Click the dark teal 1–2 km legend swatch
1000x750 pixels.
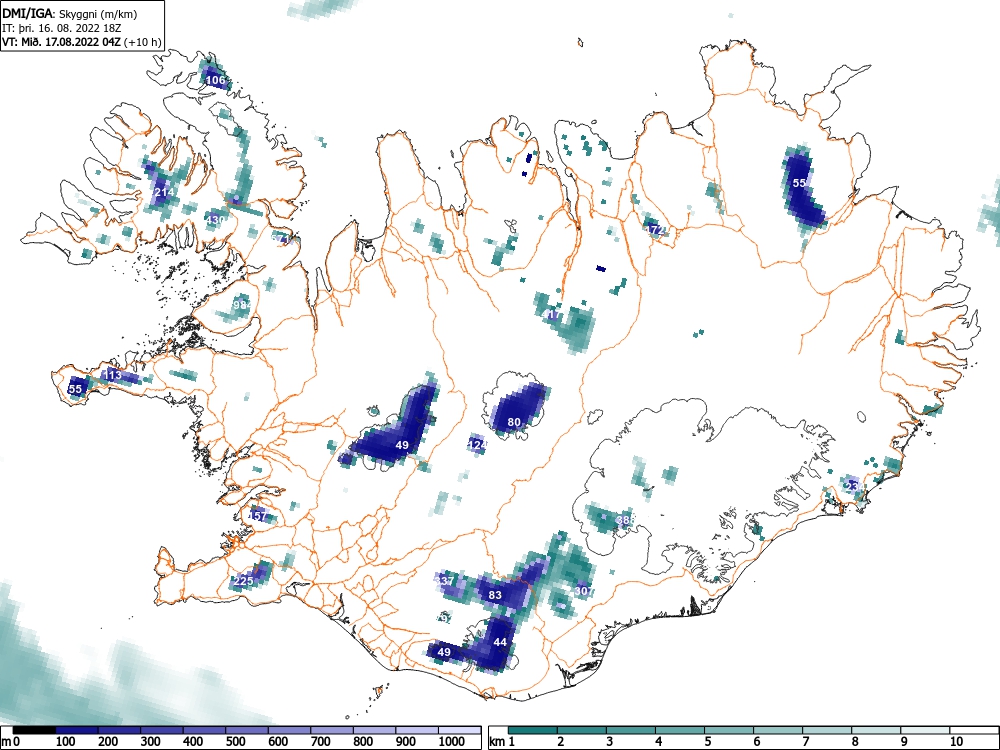point(533,730)
